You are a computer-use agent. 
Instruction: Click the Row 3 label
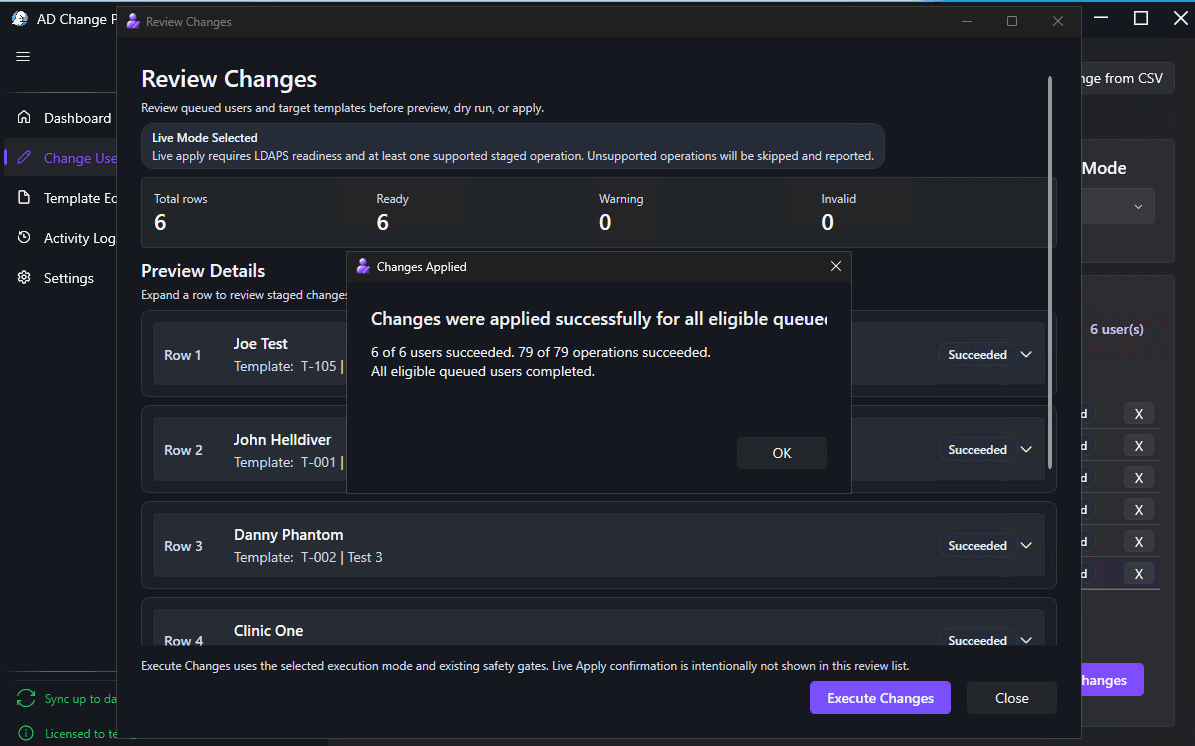(183, 546)
